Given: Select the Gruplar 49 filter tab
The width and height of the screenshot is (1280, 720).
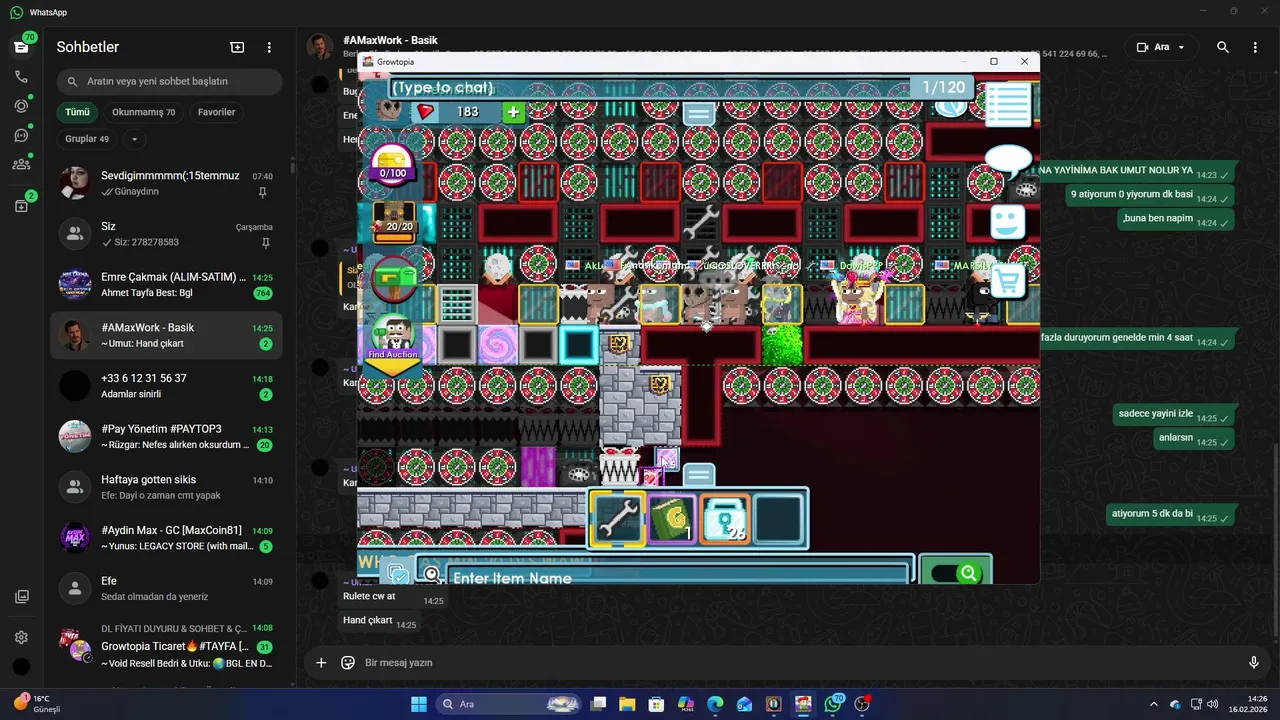Looking at the screenshot, I should 87,139.
